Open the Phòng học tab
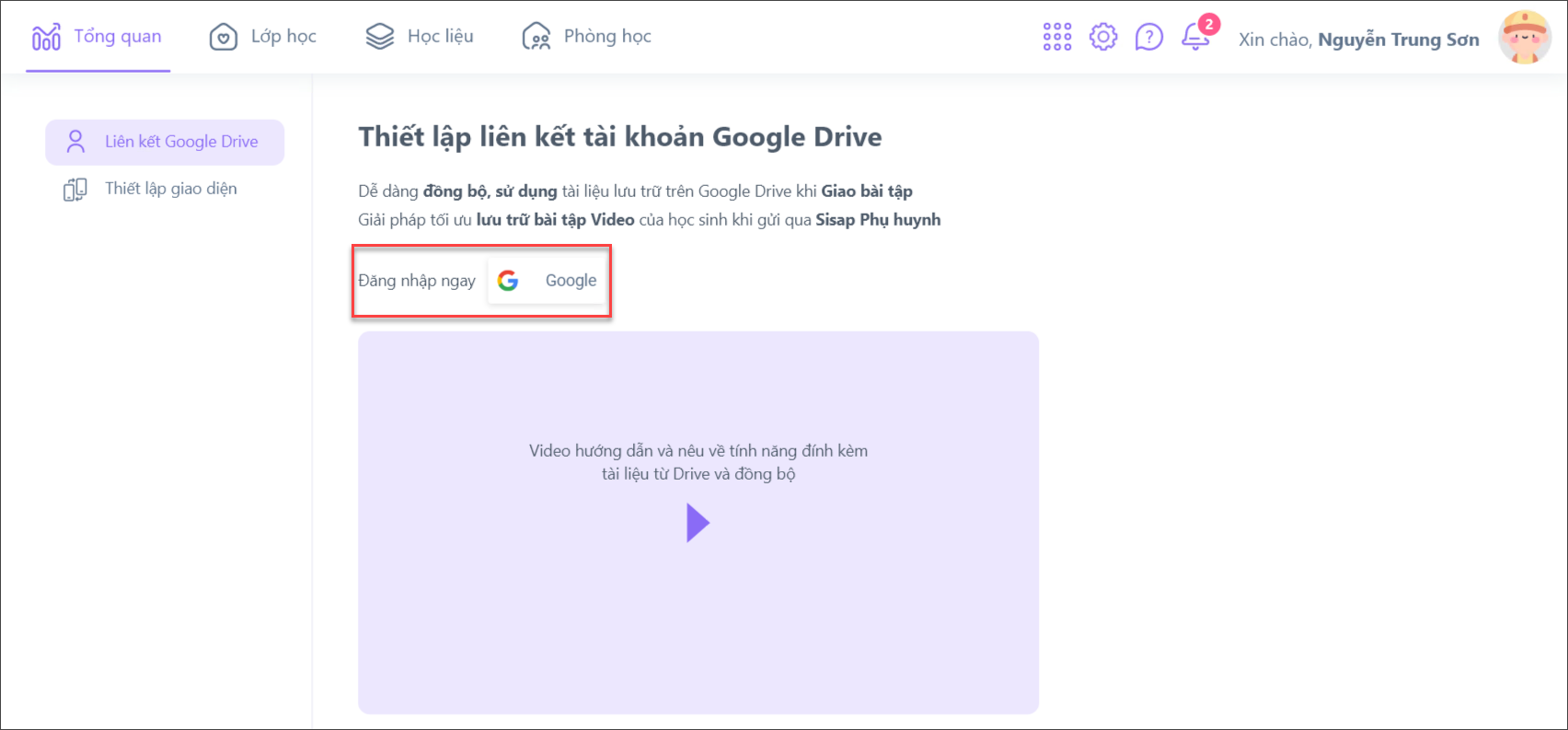Image resolution: width=1568 pixels, height=730 pixels. point(607,37)
